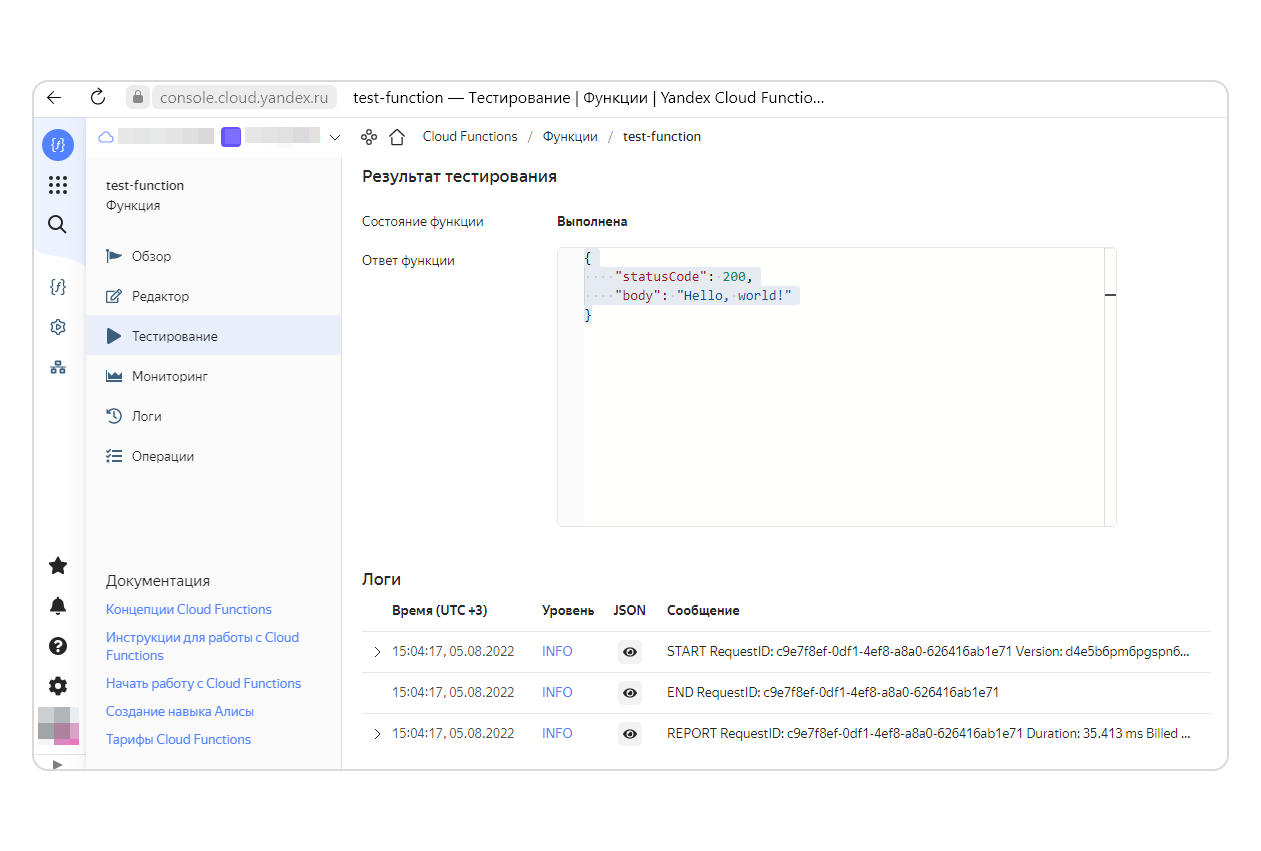
Task: Open link Создание навыка Алисы
Action: [180, 711]
